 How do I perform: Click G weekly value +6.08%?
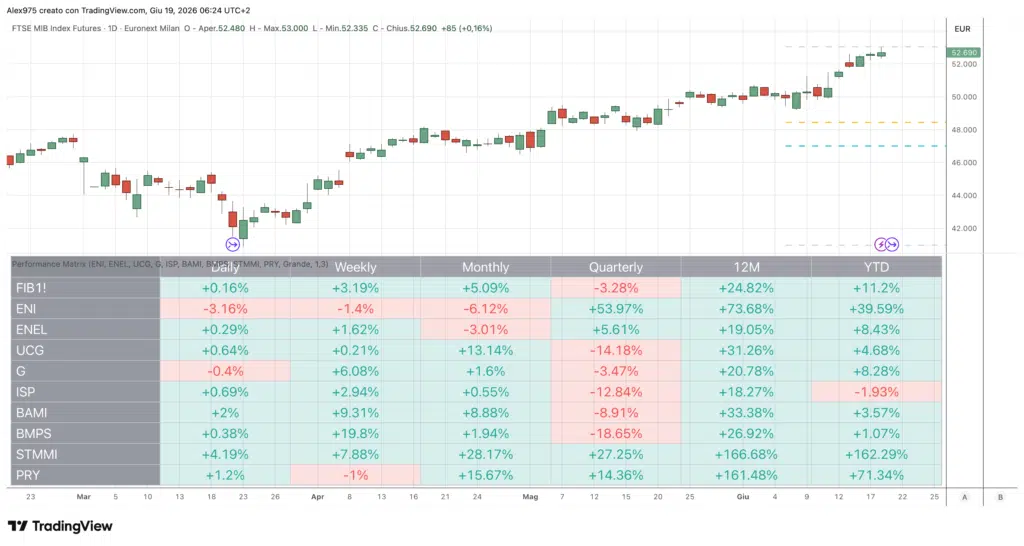(x=355, y=372)
